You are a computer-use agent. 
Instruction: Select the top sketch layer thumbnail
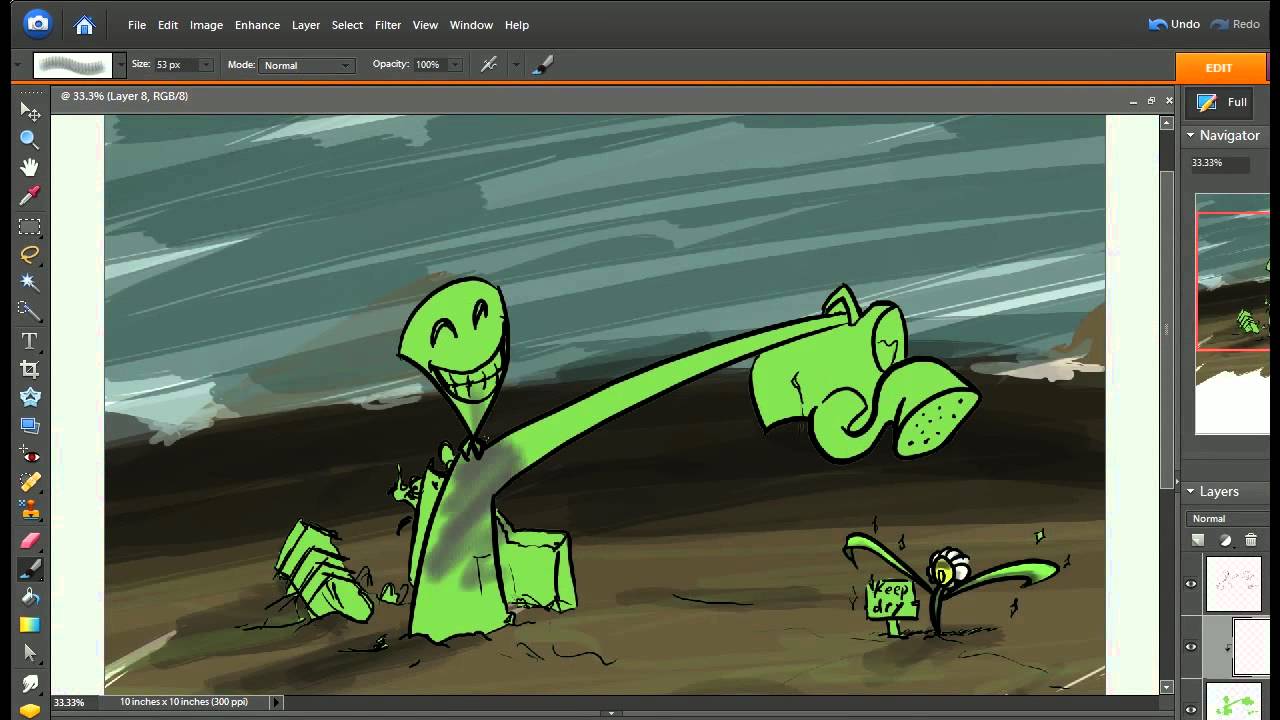pyautogui.click(x=1233, y=584)
